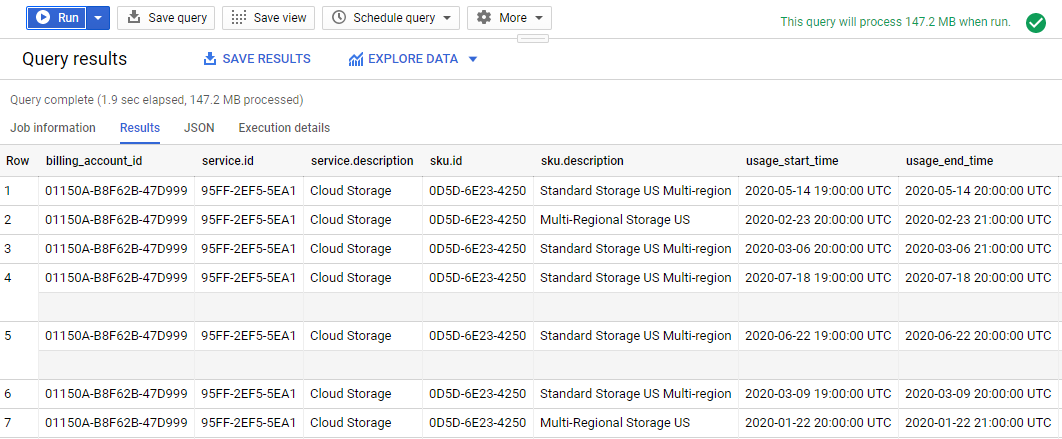Click the green query validation checkmark icon

[1036, 22]
